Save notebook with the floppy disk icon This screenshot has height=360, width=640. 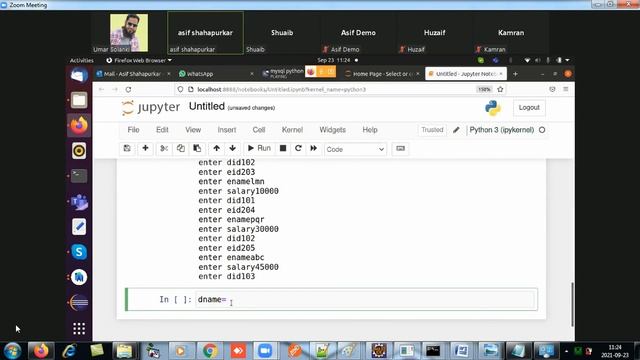(x=127, y=149)
